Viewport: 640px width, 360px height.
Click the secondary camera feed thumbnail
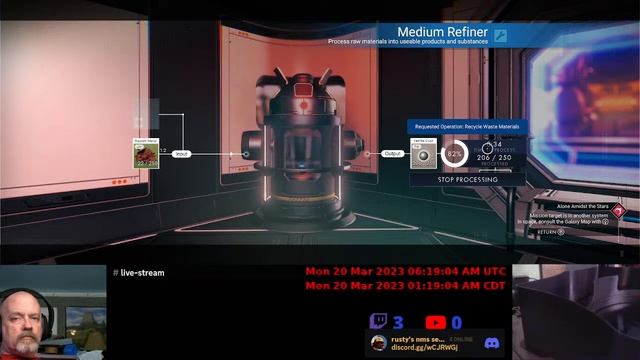576,312
